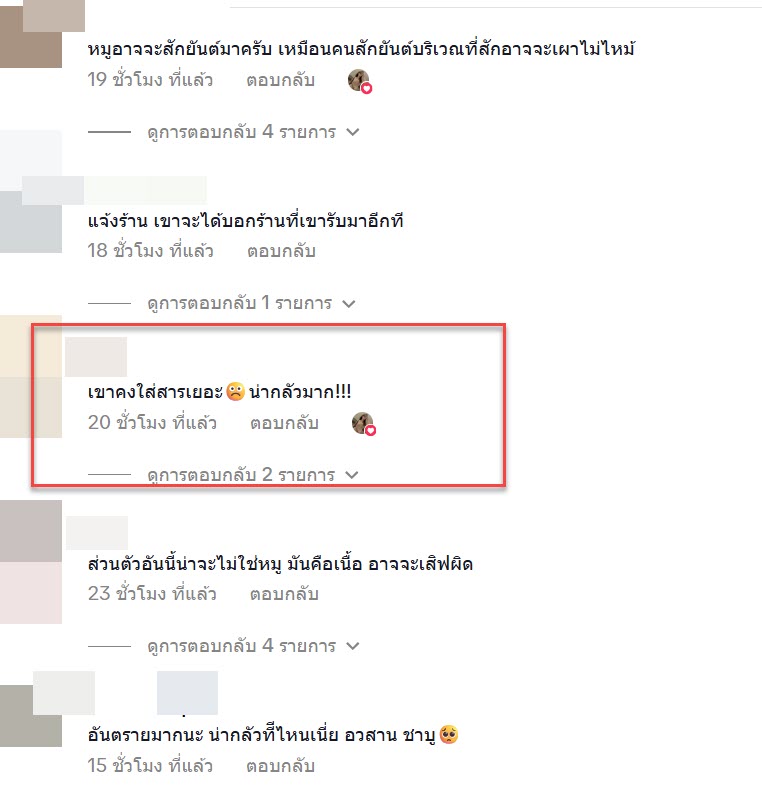Open avatar of the 23-hour-old commenter
Image resolution: width=762 pixels, height=801 pixels.
click(x=31, y=561)
